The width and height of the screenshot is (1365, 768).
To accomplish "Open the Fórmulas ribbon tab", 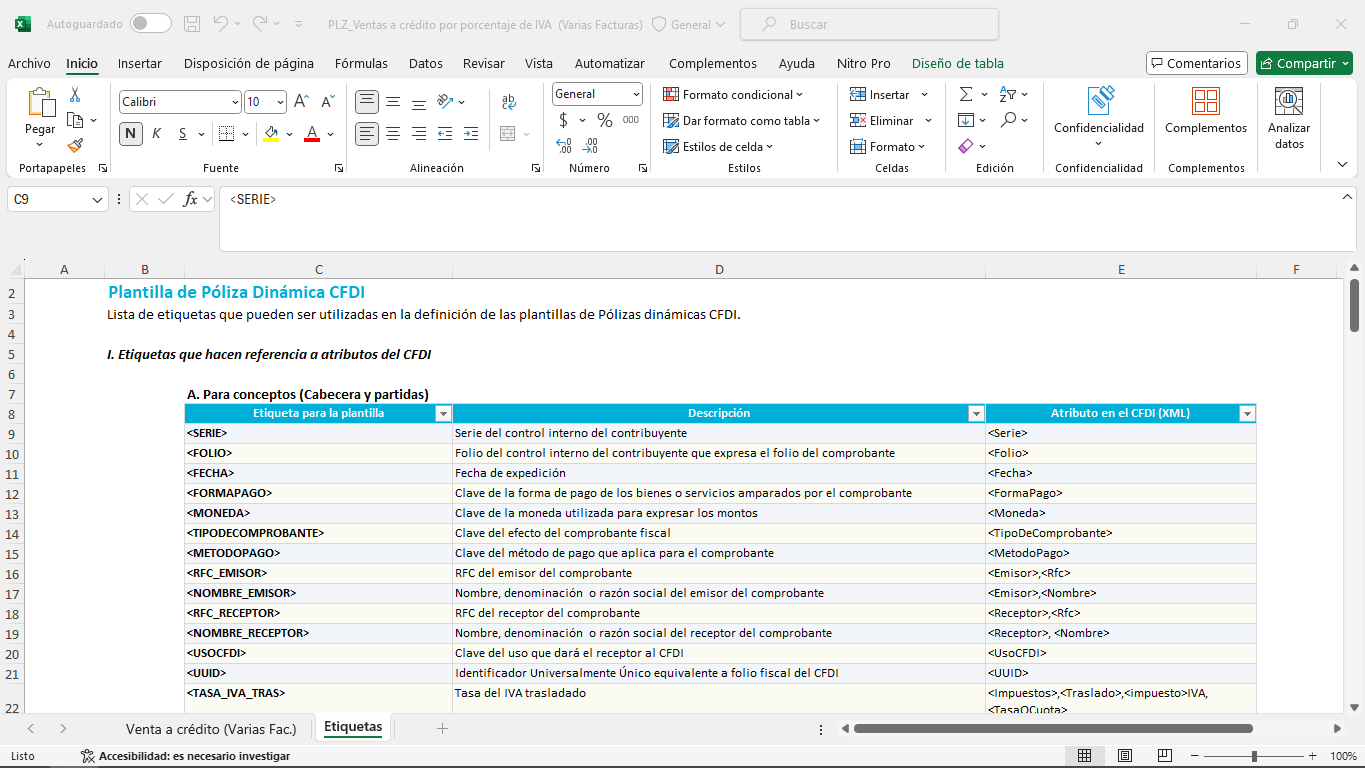I will (x=361, y=63).
